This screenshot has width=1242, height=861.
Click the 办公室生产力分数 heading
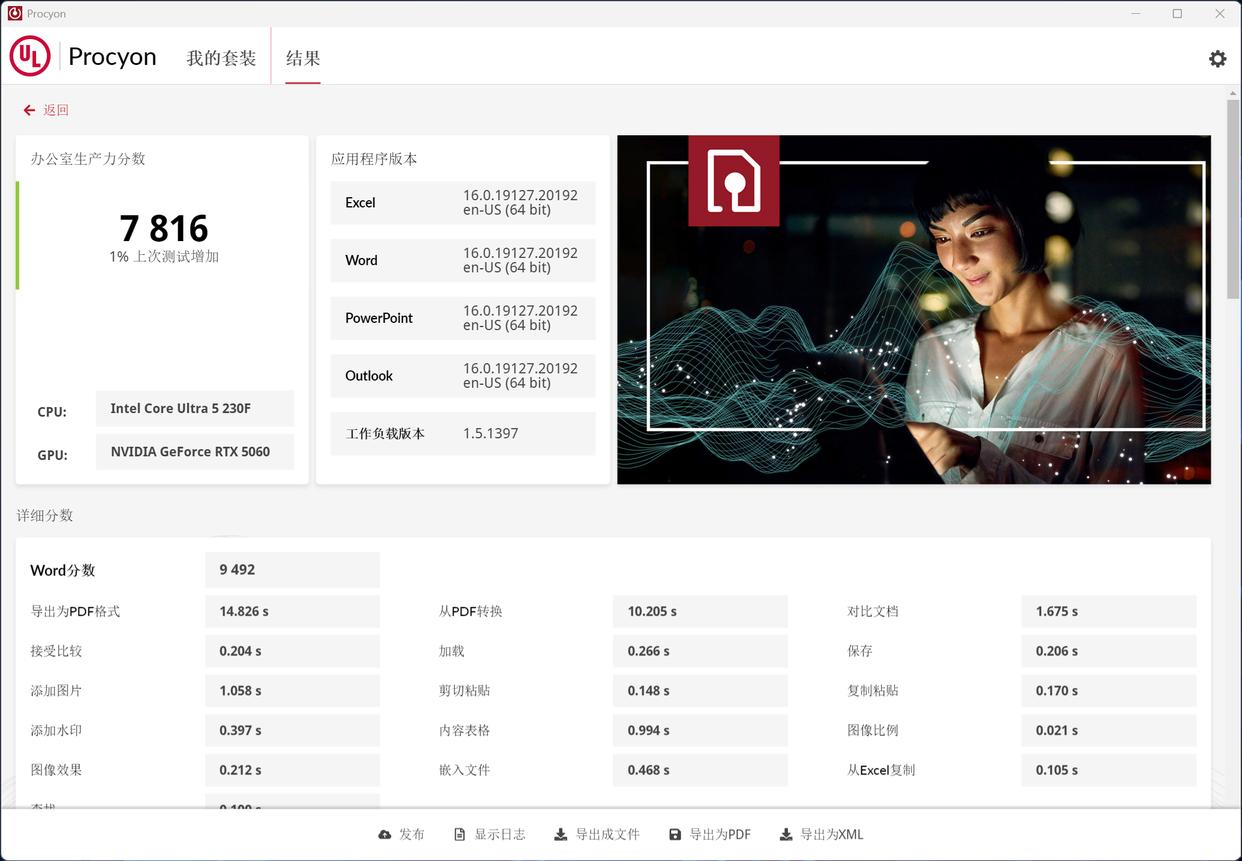pyautogui.click(x=88, y=159)
